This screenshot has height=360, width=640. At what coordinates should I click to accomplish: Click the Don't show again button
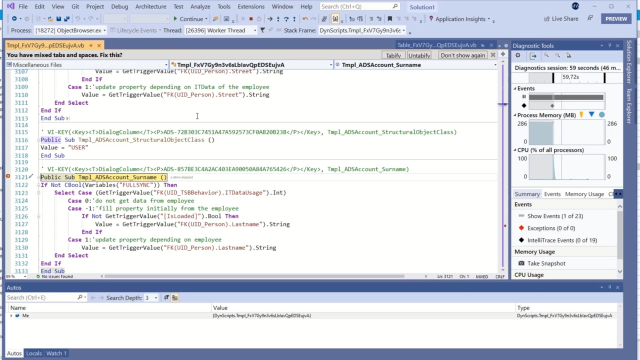[x=462, y=55]
